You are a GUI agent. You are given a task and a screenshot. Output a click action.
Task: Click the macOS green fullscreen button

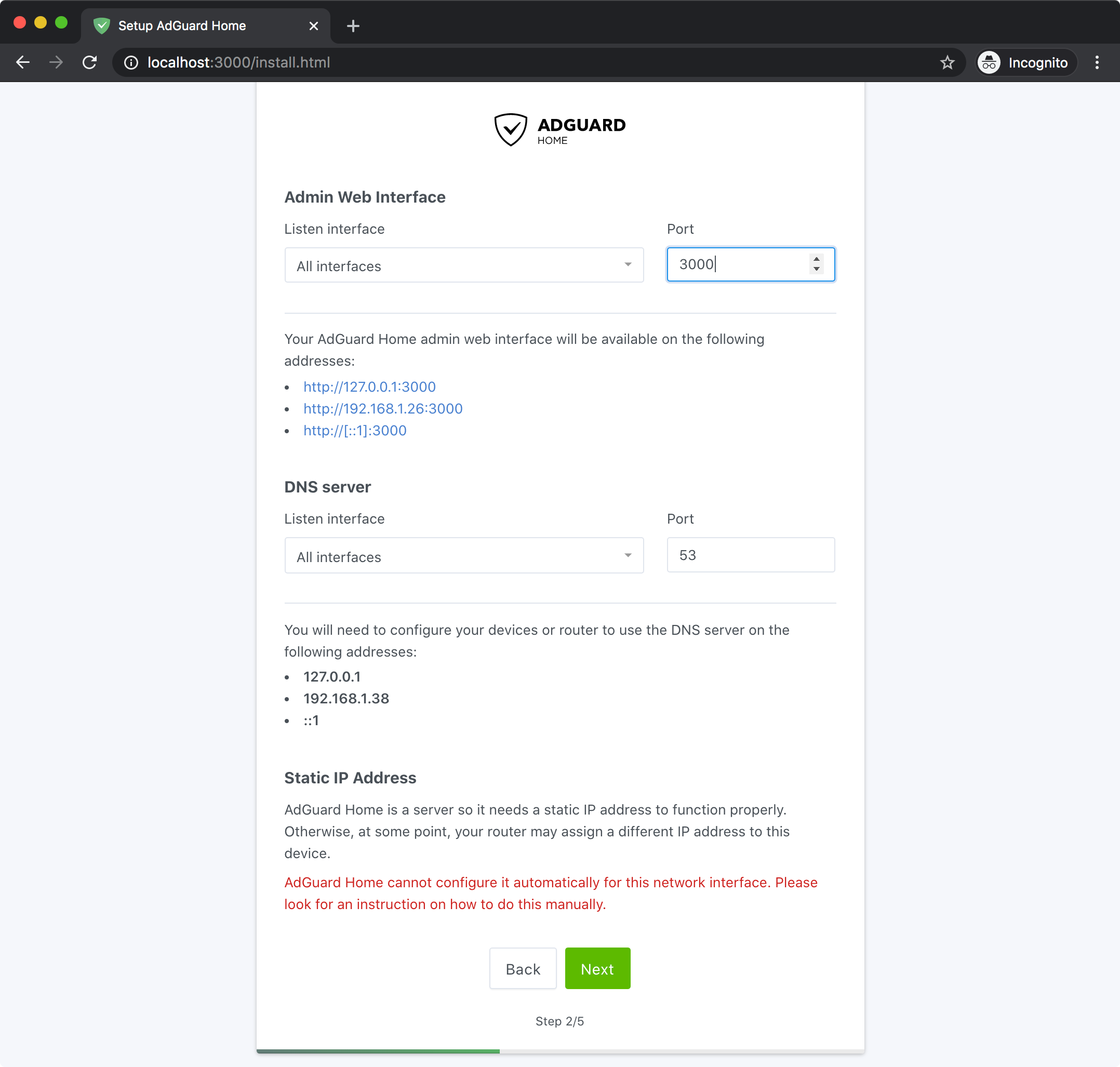61,23
